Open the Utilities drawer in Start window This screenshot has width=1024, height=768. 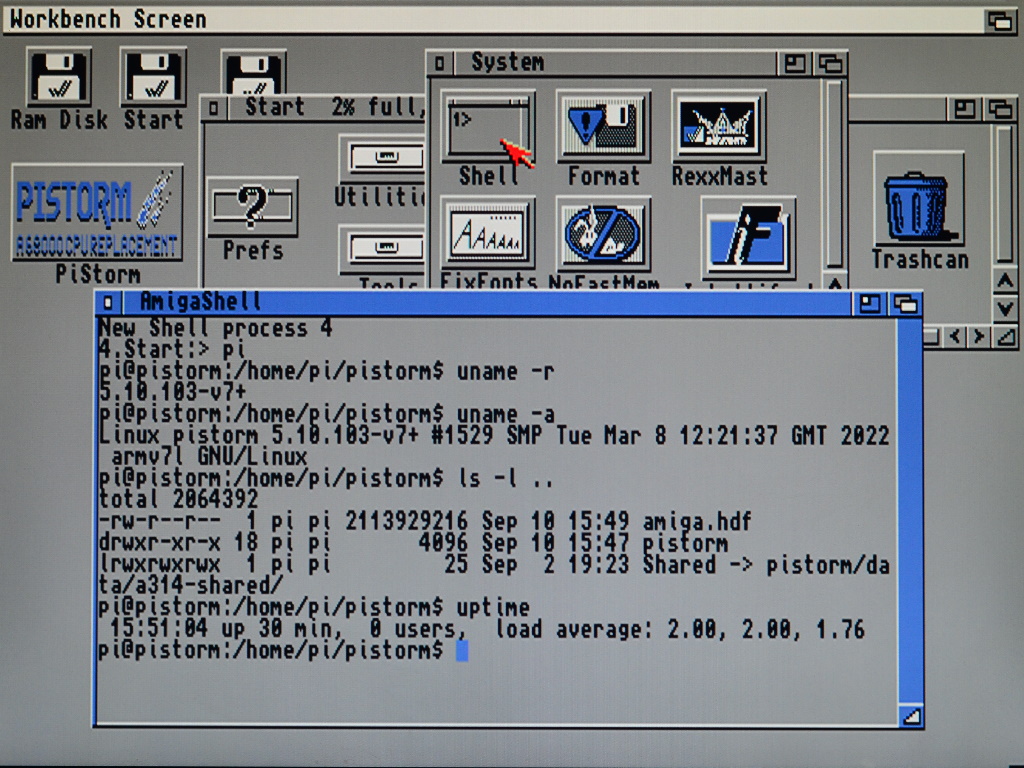[x=382, y=158]
